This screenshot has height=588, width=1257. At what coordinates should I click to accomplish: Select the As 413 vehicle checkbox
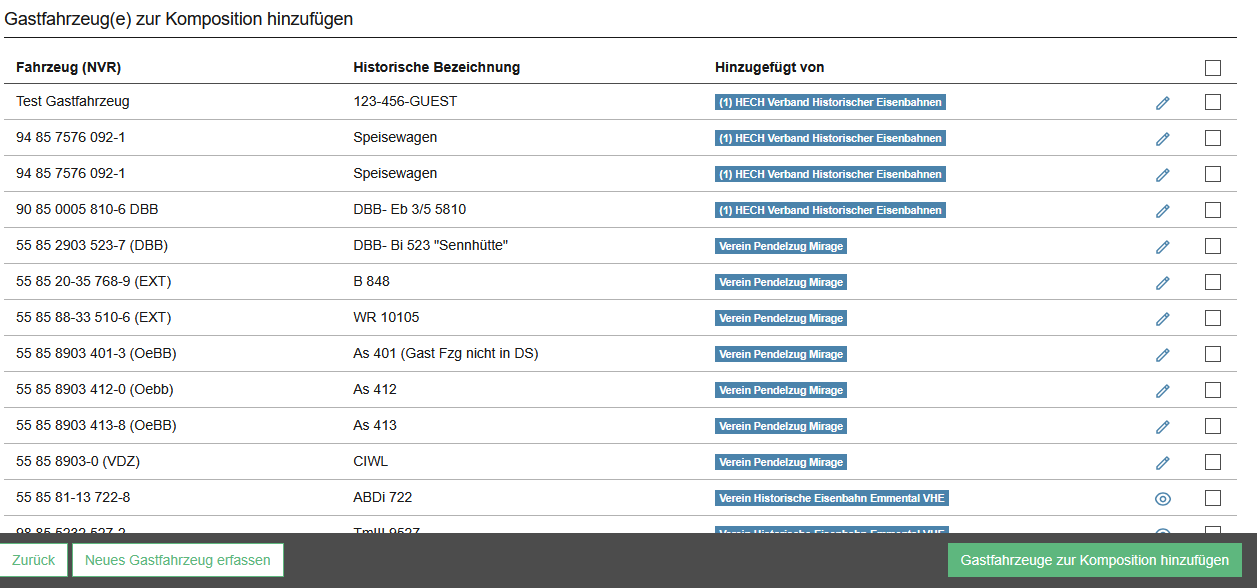(1213, 426)
